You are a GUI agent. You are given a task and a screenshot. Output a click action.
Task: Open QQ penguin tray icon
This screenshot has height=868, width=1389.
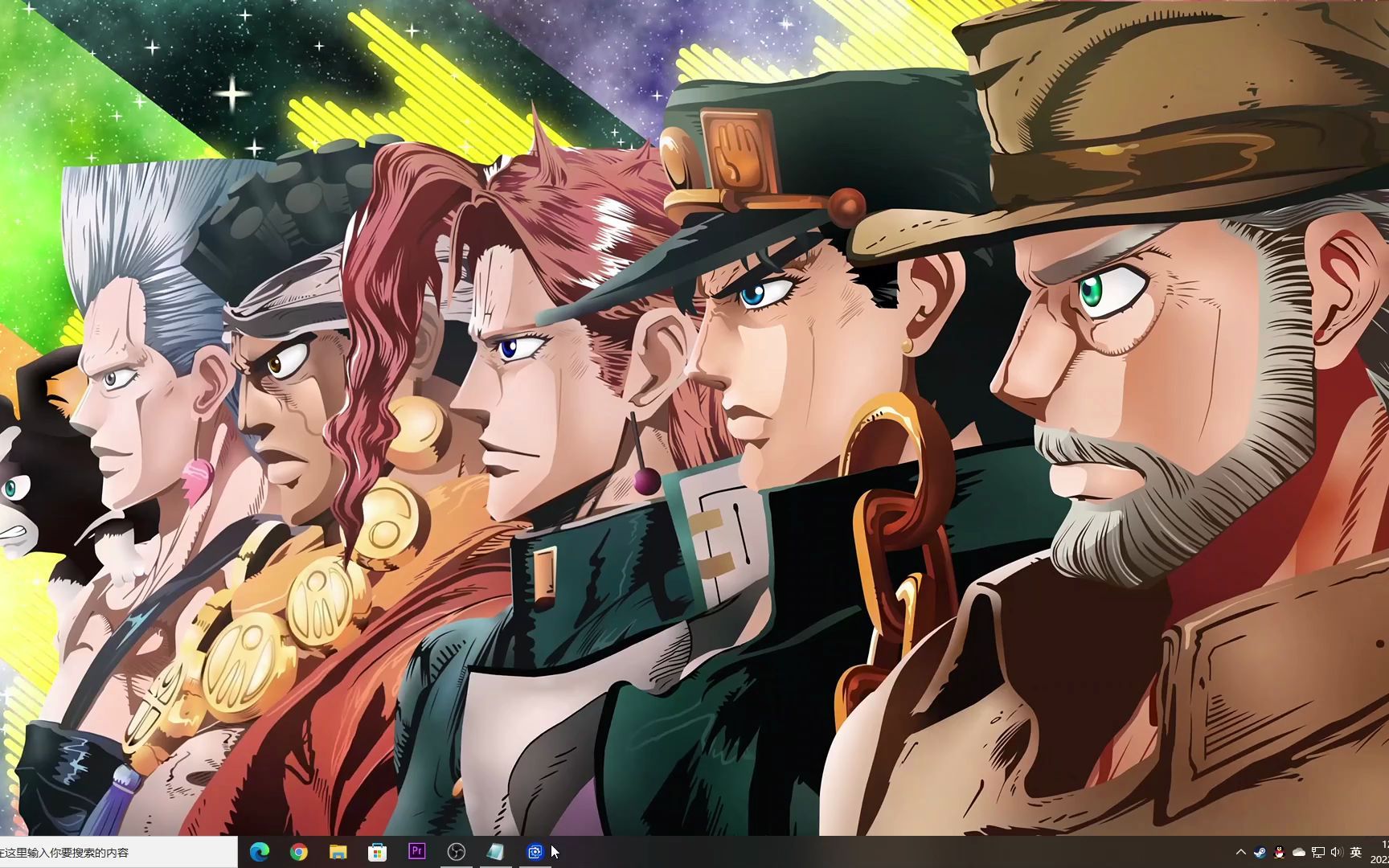pos(1279,852)
